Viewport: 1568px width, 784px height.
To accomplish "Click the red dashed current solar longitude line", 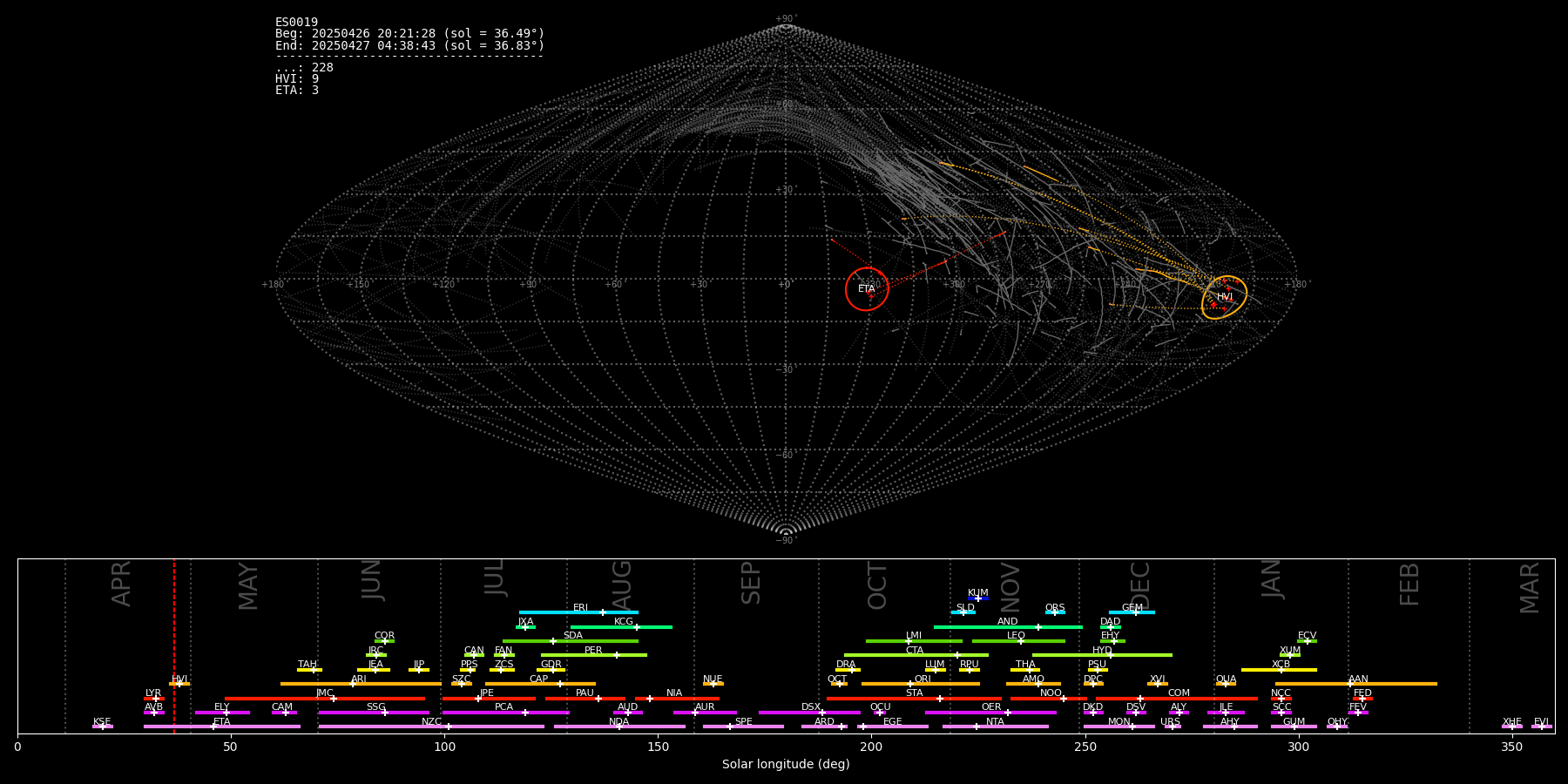I will [173, 645].
